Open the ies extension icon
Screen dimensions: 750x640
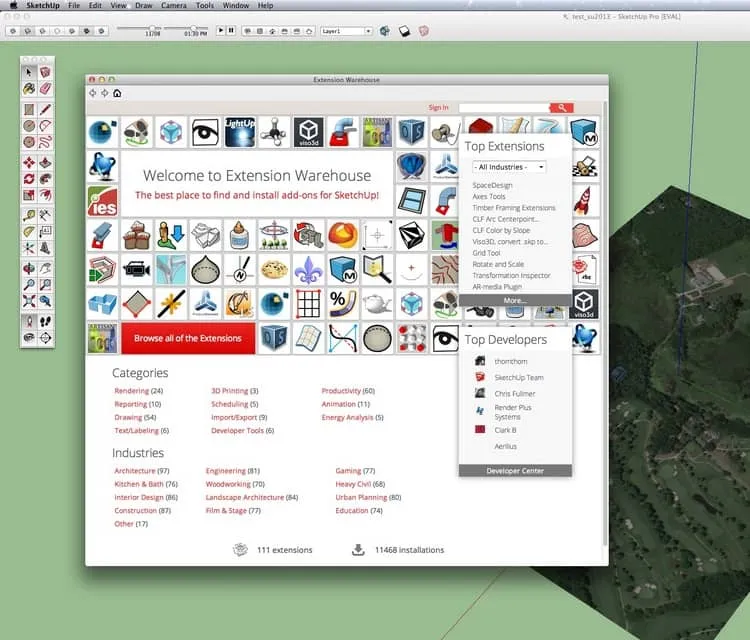pyautogui.click(x=102, y=201)
